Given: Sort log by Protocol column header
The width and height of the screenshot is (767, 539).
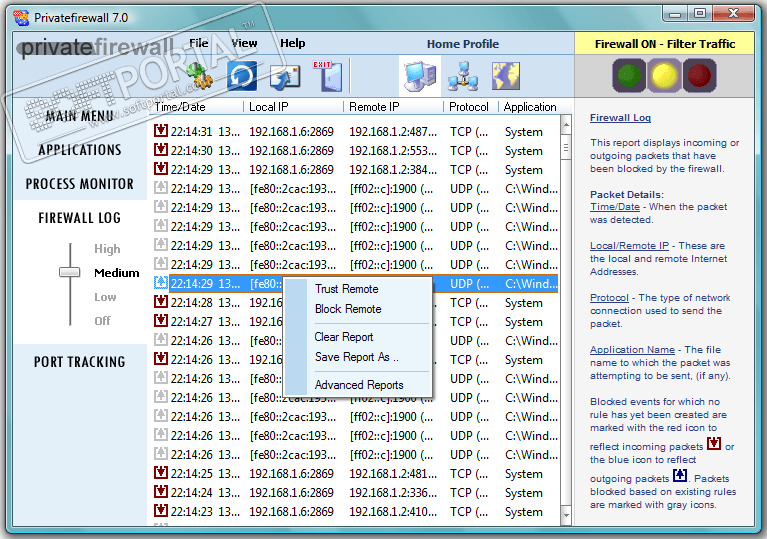Looking at the screenshot, I should tap(471, 107).
